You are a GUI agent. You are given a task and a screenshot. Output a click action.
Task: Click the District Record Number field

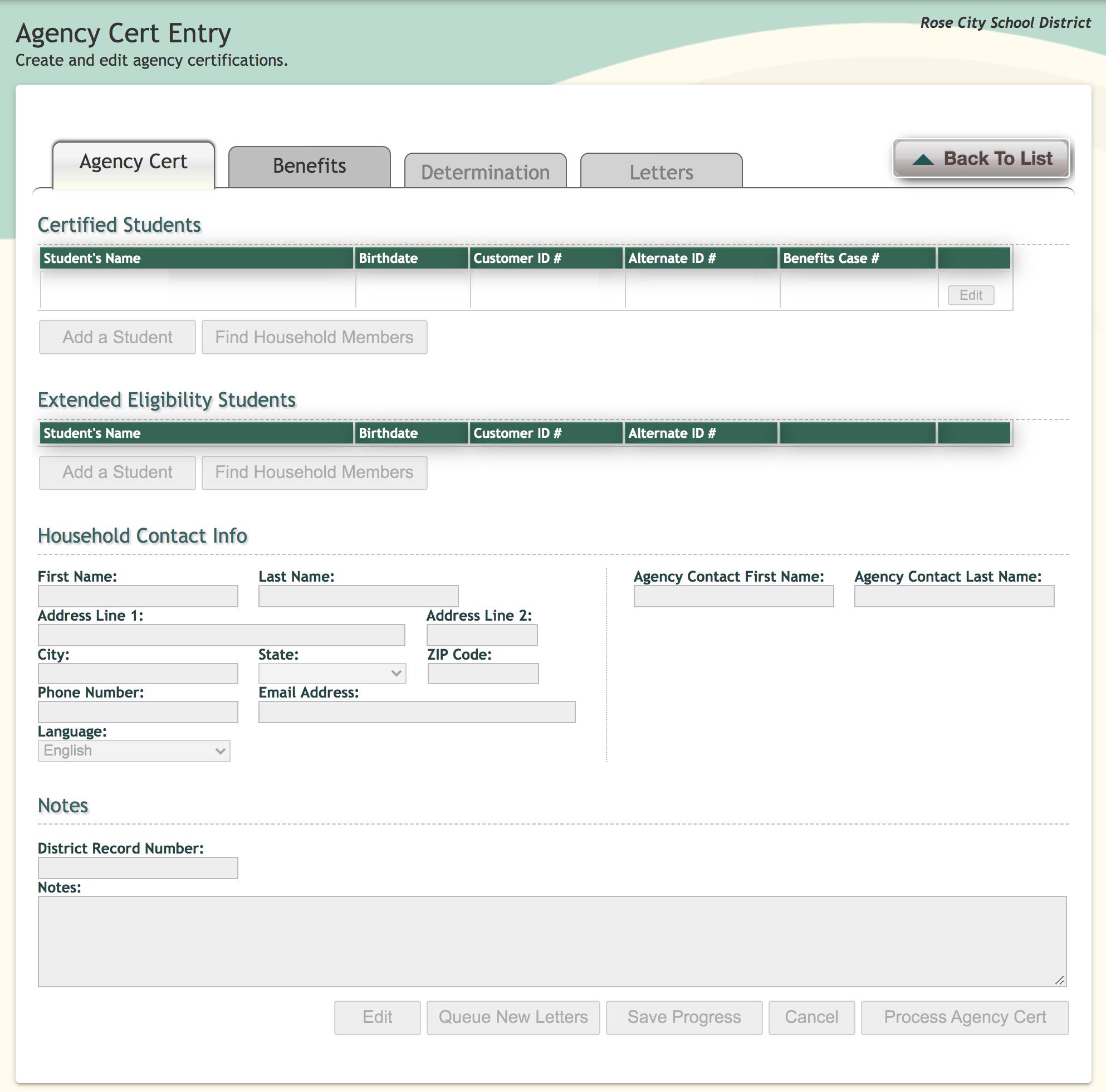pos(138,868)
